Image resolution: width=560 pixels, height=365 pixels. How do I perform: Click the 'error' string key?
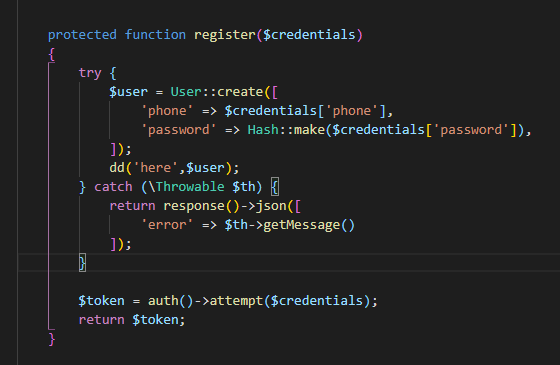pos(167,225)
